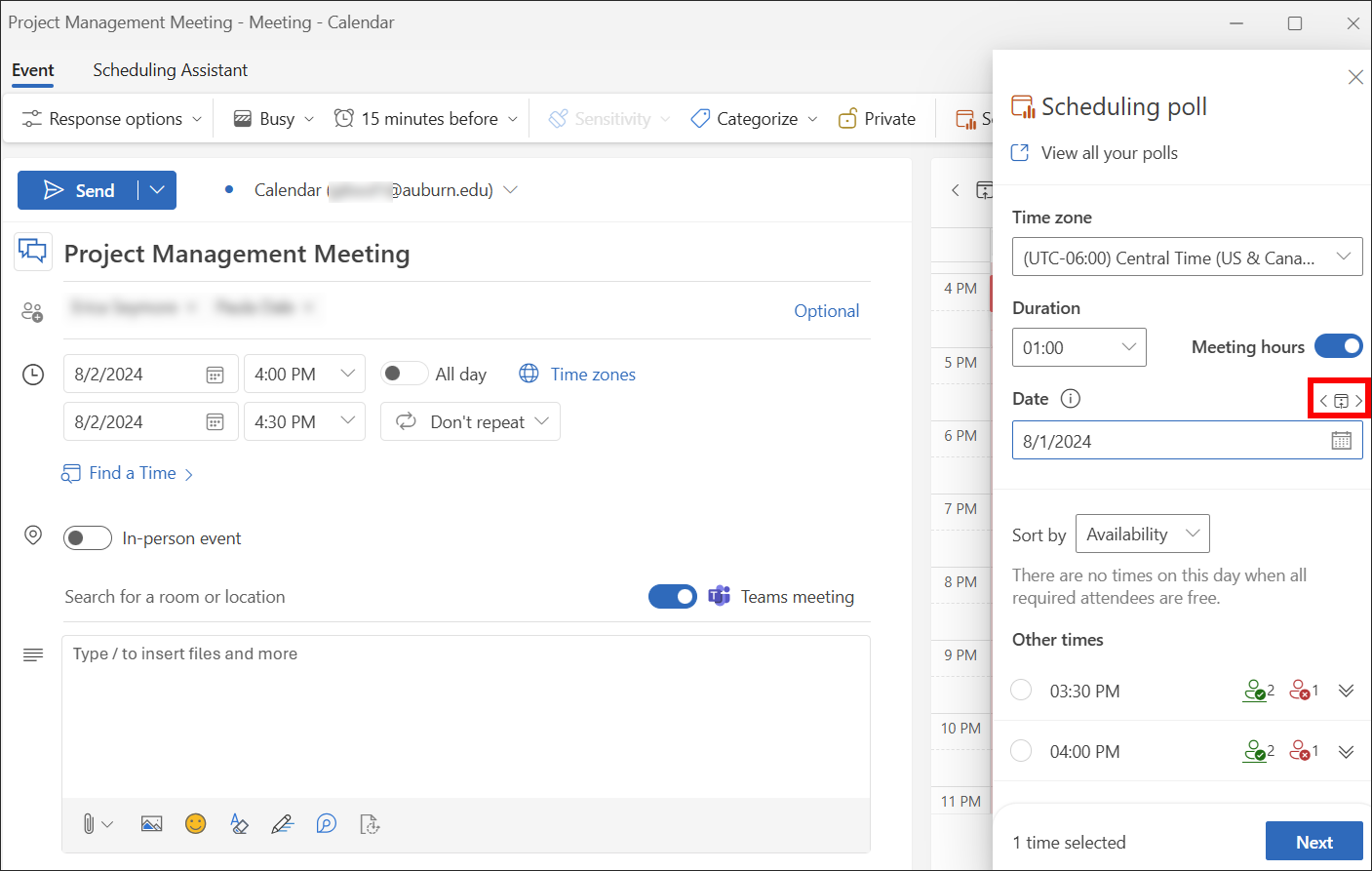Toggle the Meeting hours switch
Viewport: 1372px width, 871px height.
[x=1339, y=346]
